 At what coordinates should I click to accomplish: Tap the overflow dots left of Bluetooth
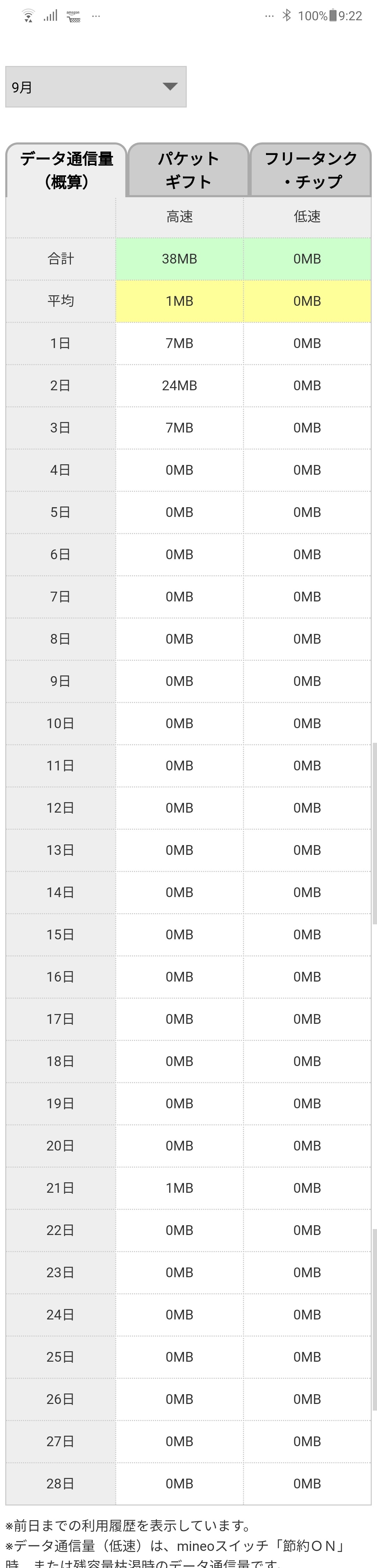pos(269,16)
